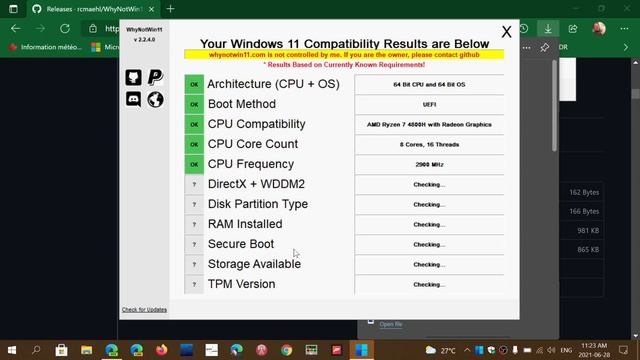Close the Releases browser tab
640x360 pixels.
coord(151,9)
